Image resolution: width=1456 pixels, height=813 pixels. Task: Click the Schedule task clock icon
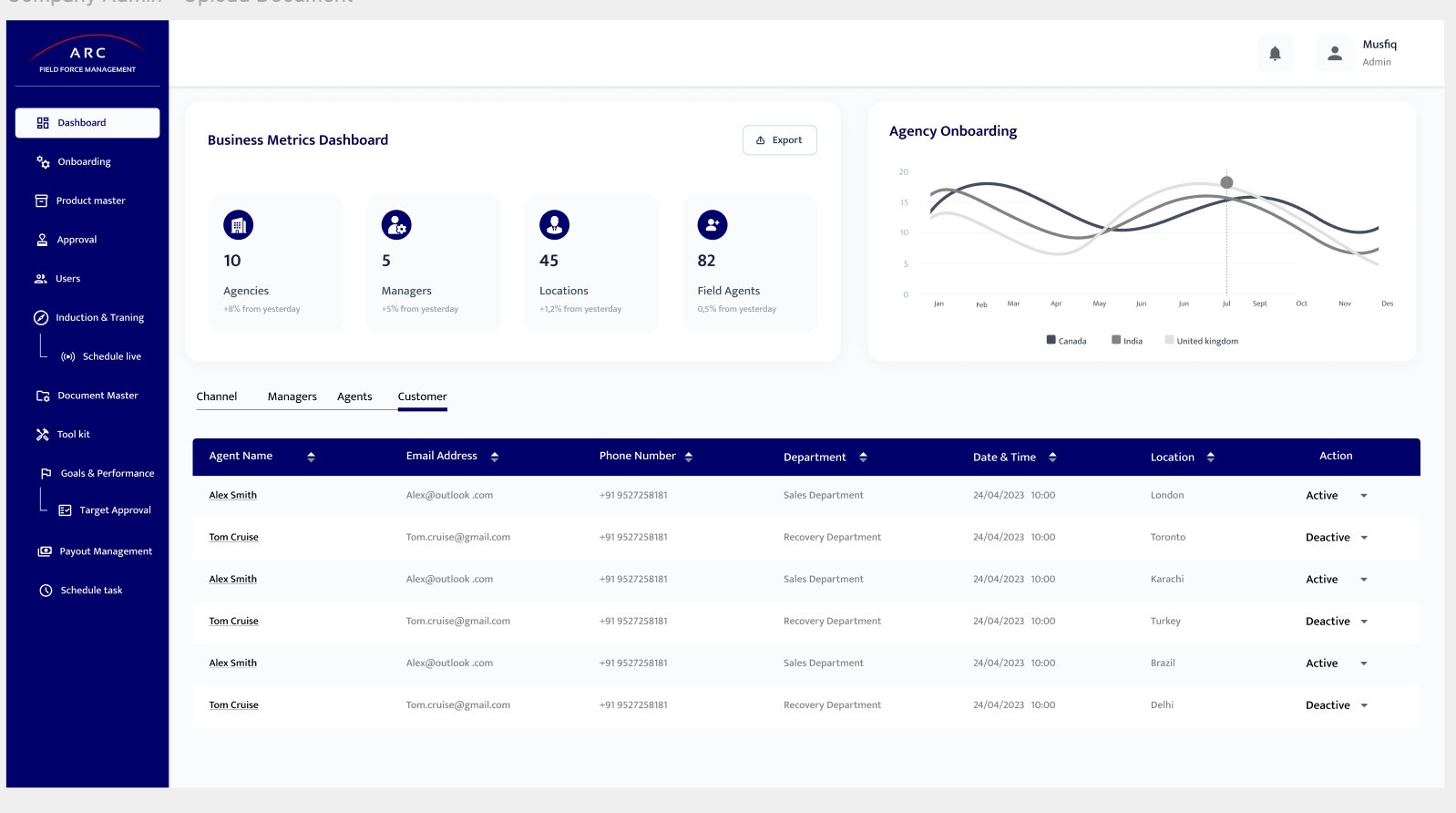(x=46, y=591)
